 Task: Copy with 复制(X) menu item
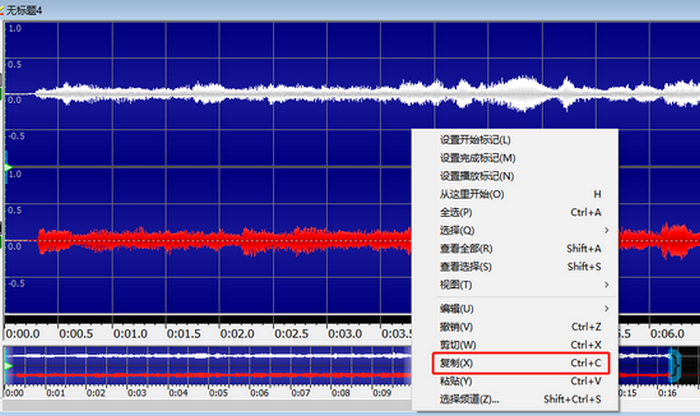[515, 363]
